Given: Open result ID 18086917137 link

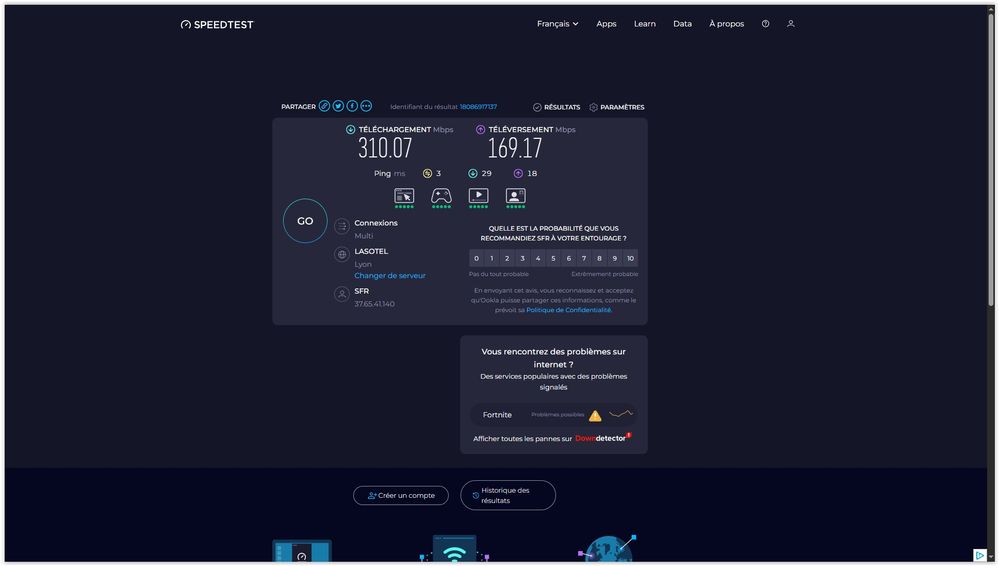Looking at the screenshot, I should [478, 107].
